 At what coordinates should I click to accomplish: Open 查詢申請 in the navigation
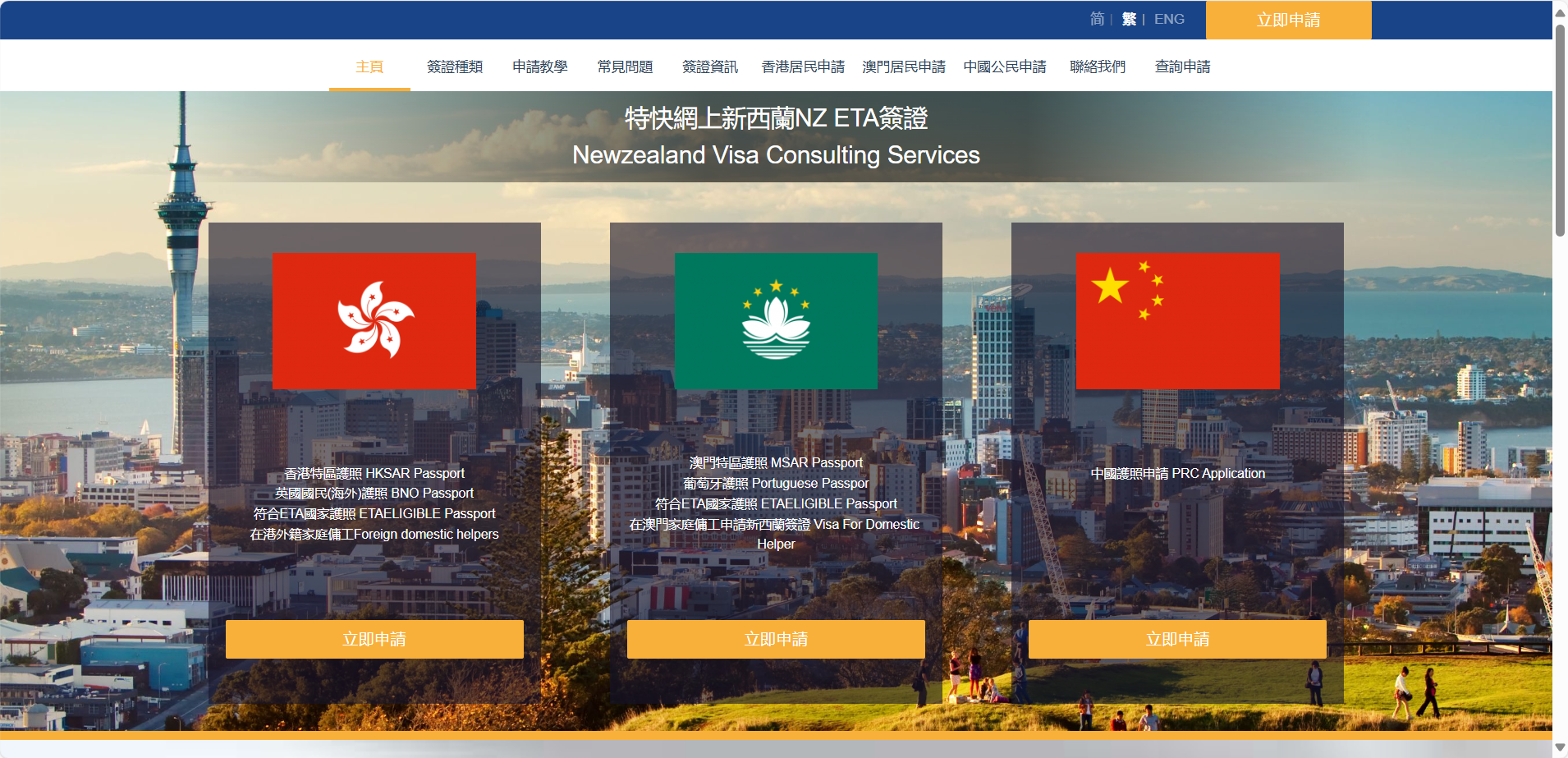[x=1182, y=67]
